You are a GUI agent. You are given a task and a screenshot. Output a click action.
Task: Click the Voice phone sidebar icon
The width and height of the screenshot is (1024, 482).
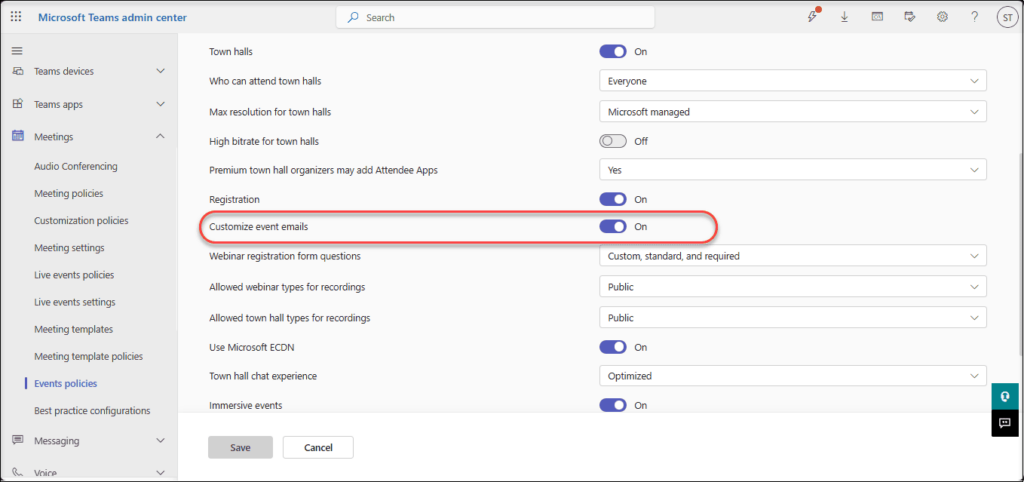coord(18,473)
